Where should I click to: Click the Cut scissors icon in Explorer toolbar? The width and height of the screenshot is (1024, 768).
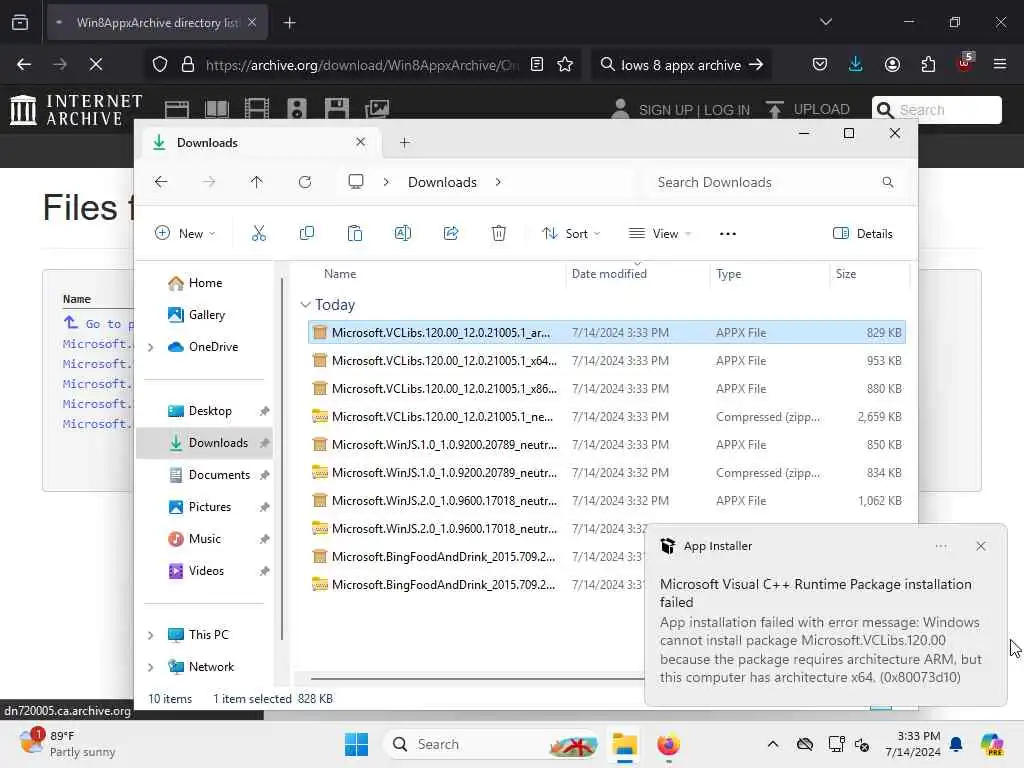point(259,233)
